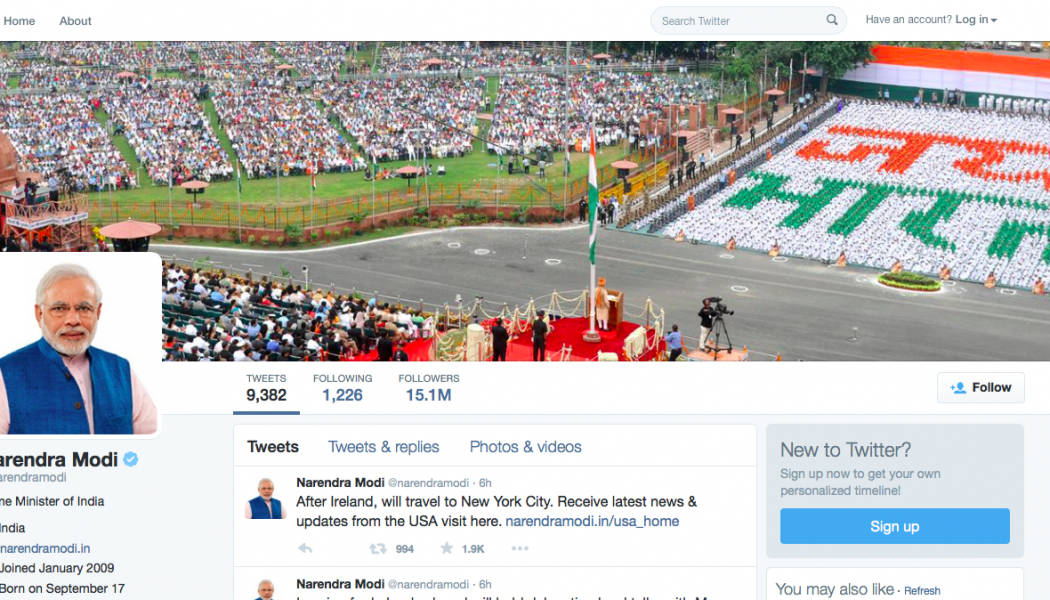Open the About menu item
The height and width of the screenshot is (600, 1050).
tap(75, 21)
